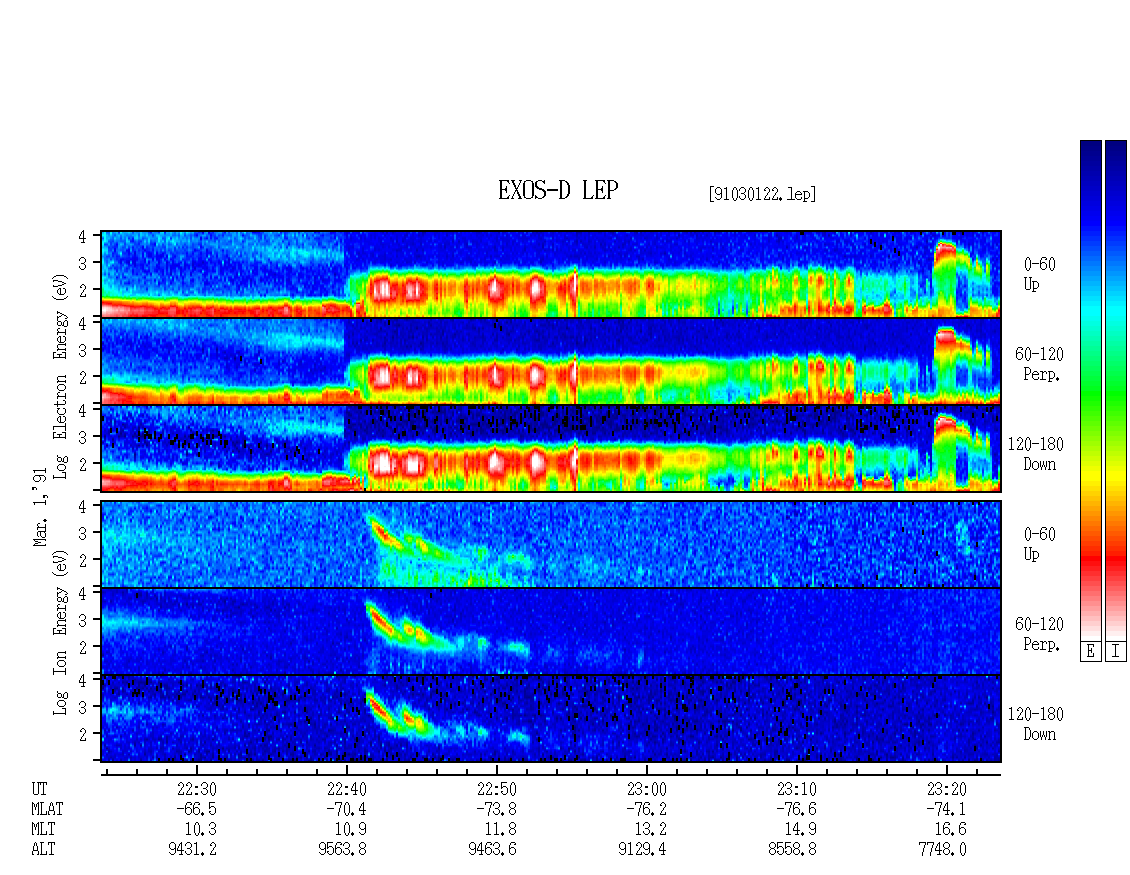The image size is (1130, 875).
Task: Open the electron 0-60 Up spectrogram panel
Action: (551, 274)
